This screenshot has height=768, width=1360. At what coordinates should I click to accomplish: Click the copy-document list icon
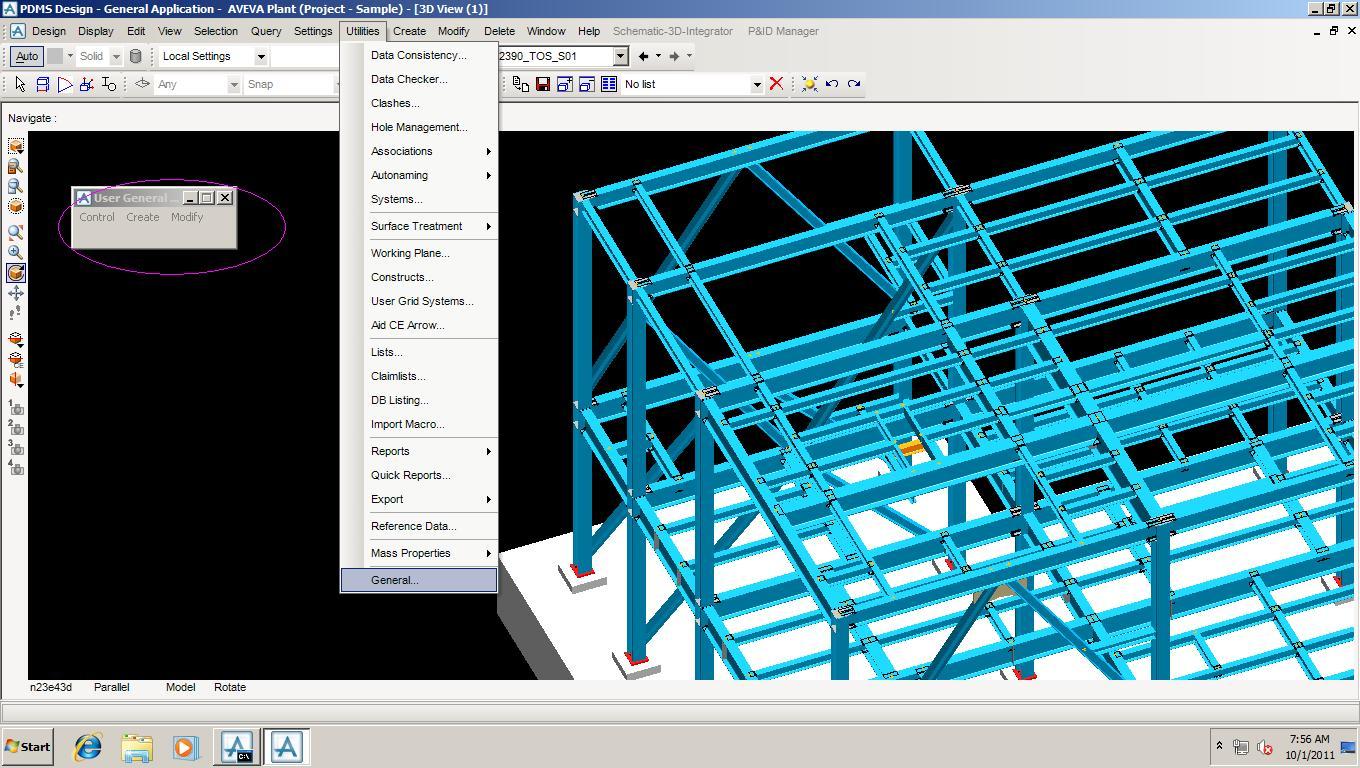click(x=521, y=84)
